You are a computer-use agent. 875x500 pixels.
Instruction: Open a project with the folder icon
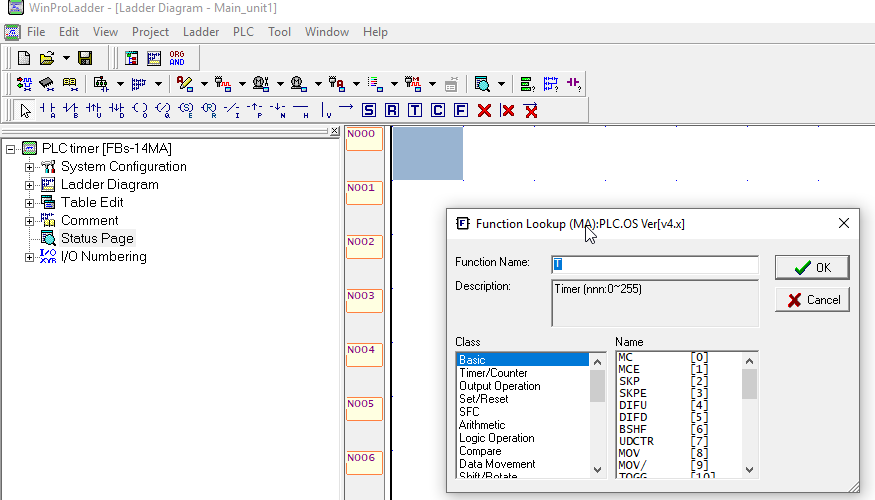click(x=47, y=58)
